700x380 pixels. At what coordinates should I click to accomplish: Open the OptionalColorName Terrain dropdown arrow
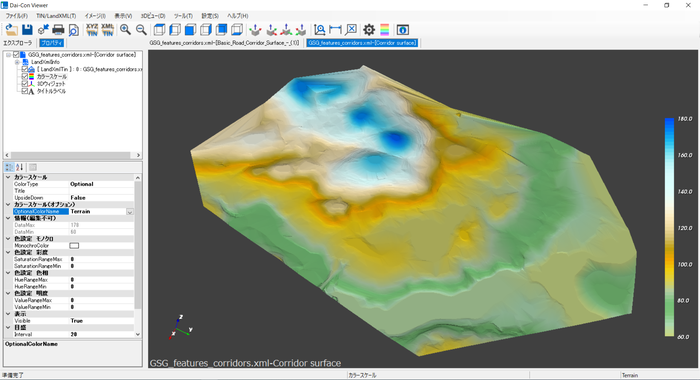point(130,212)
